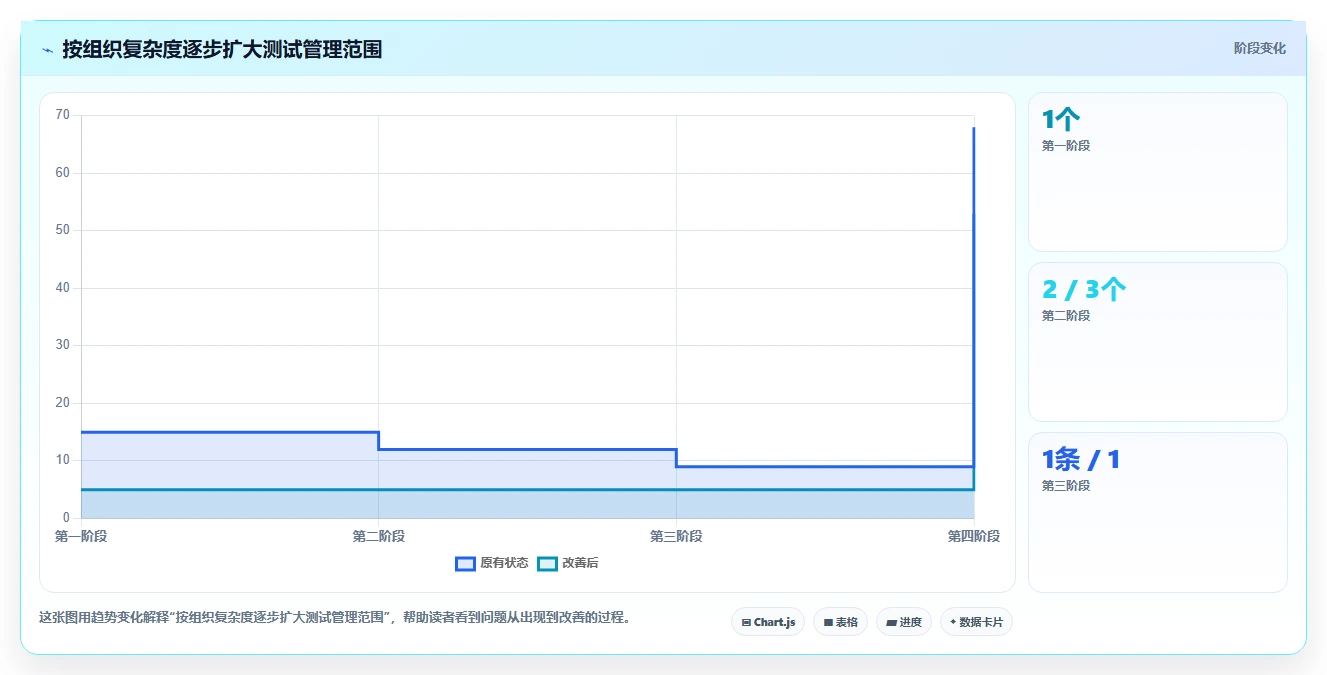Open the 1个 第一阶段 card

[1157, 172]
